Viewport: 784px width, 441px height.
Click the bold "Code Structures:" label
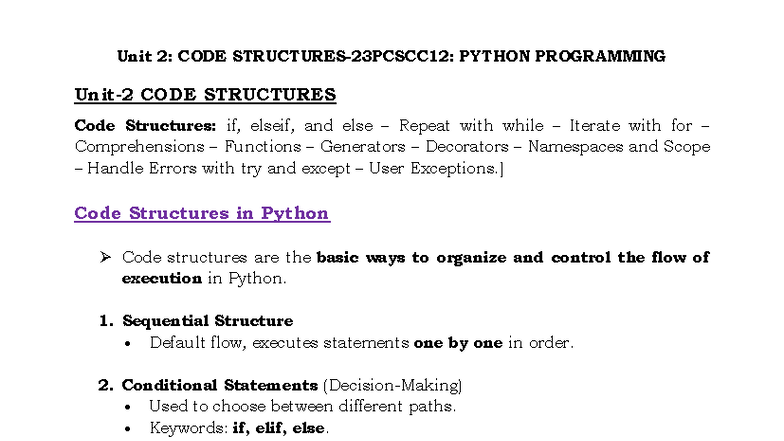coord(144,126)
